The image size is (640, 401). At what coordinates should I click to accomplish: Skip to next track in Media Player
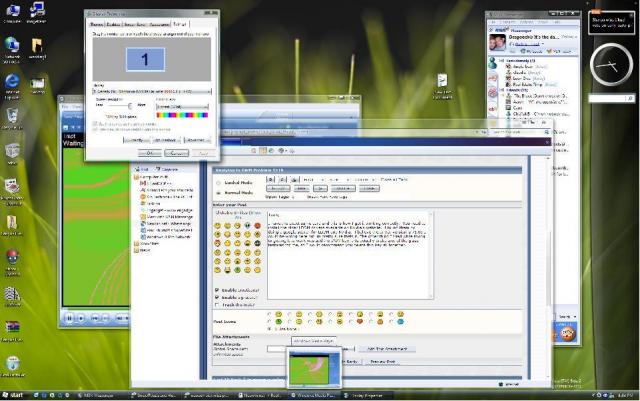105,318
